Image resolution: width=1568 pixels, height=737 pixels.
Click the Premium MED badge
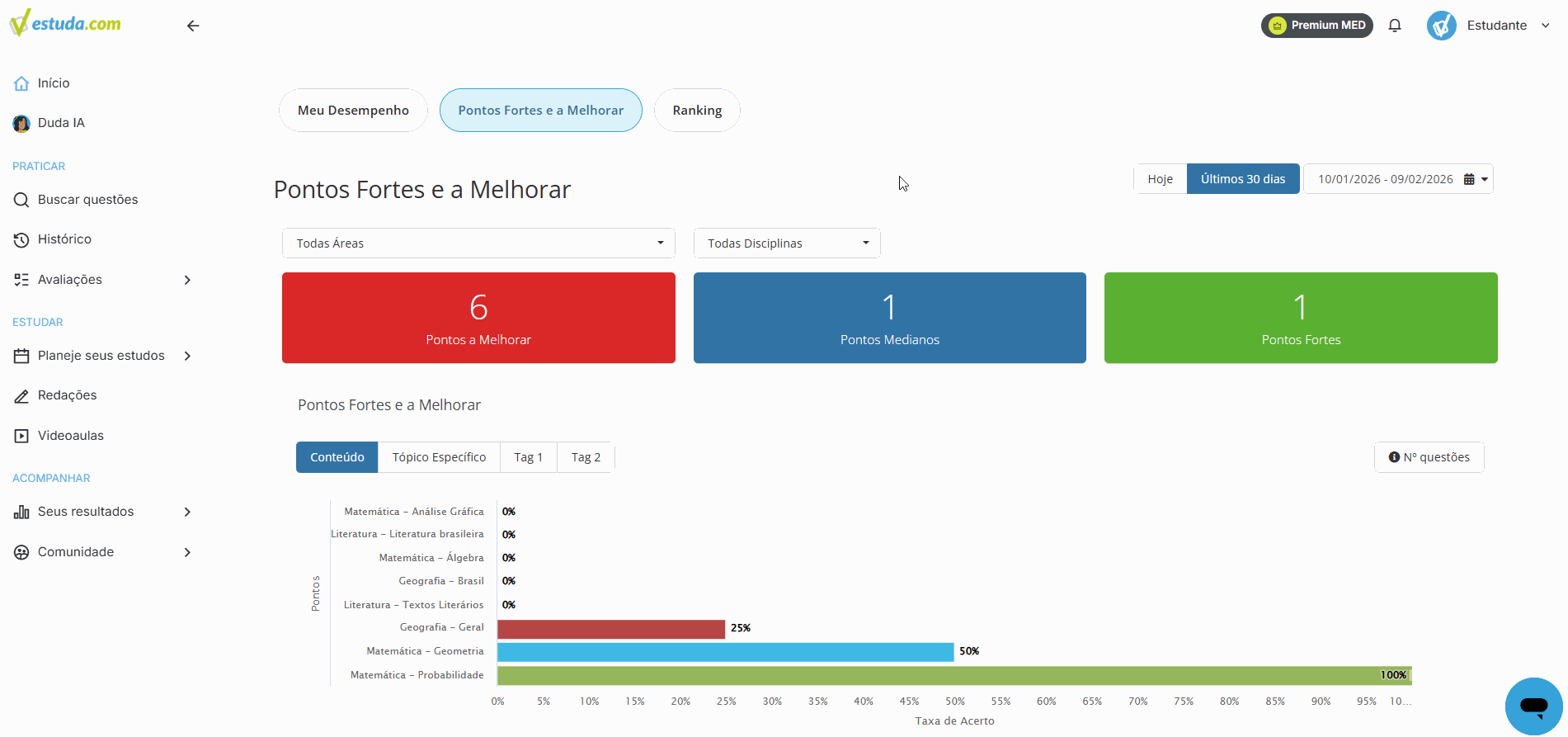tap(1317, 26)
